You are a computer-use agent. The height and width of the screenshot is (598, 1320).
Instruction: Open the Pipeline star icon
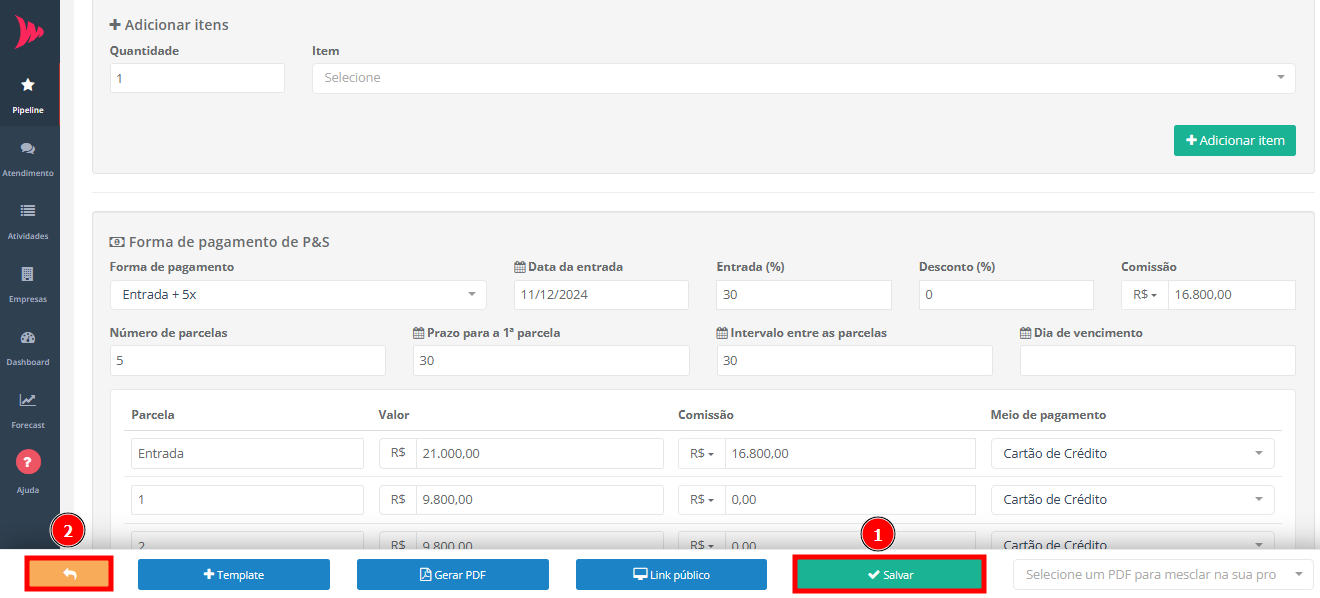tap(28, 86)
